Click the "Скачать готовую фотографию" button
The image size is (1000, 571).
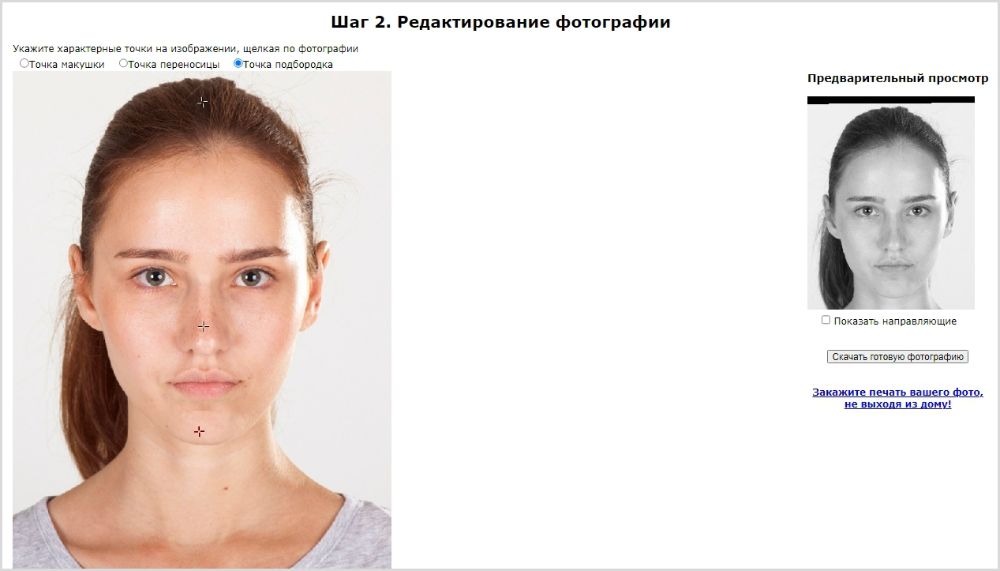click(x=897, y=357)
